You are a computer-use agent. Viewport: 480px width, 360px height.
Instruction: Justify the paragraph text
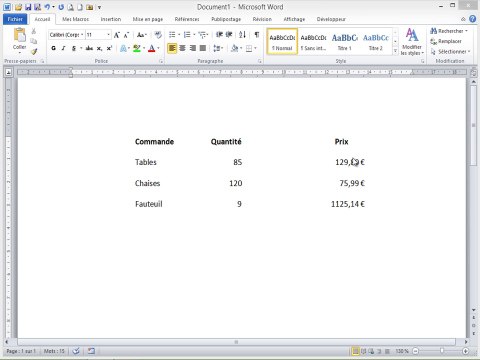pyautogui.click(x=203, y=48)
